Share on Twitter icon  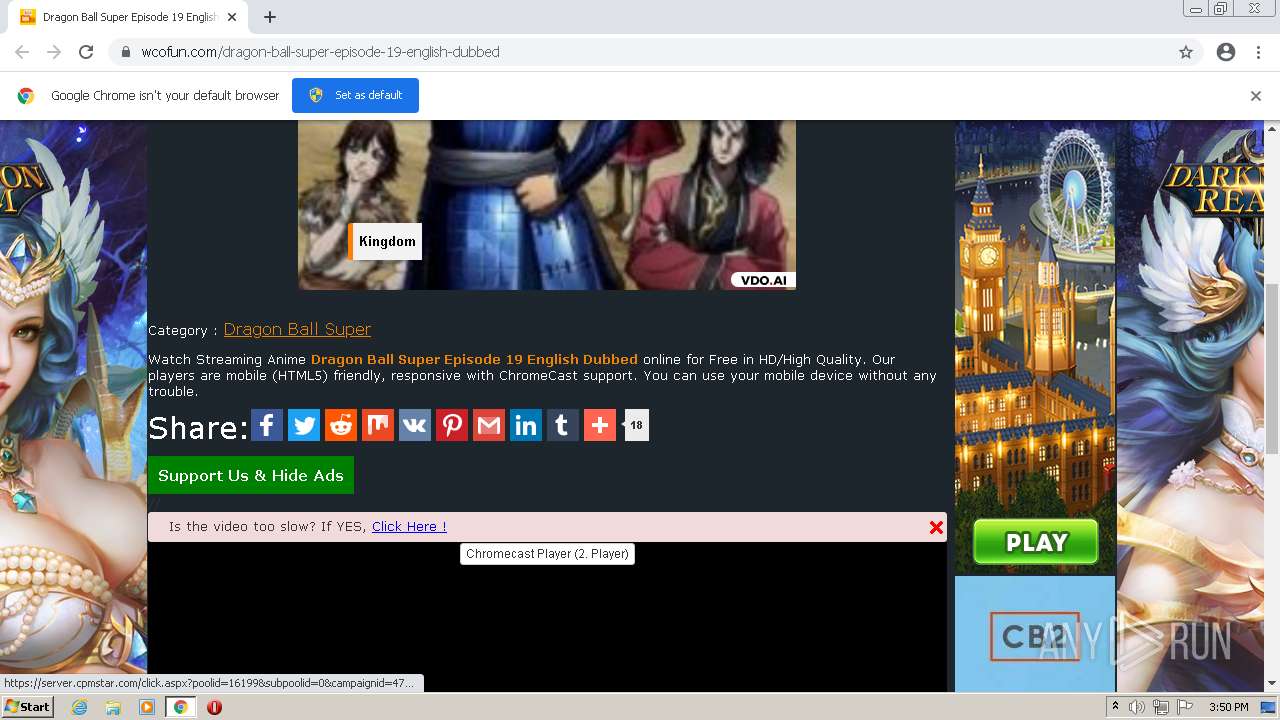tap(304, 425)
